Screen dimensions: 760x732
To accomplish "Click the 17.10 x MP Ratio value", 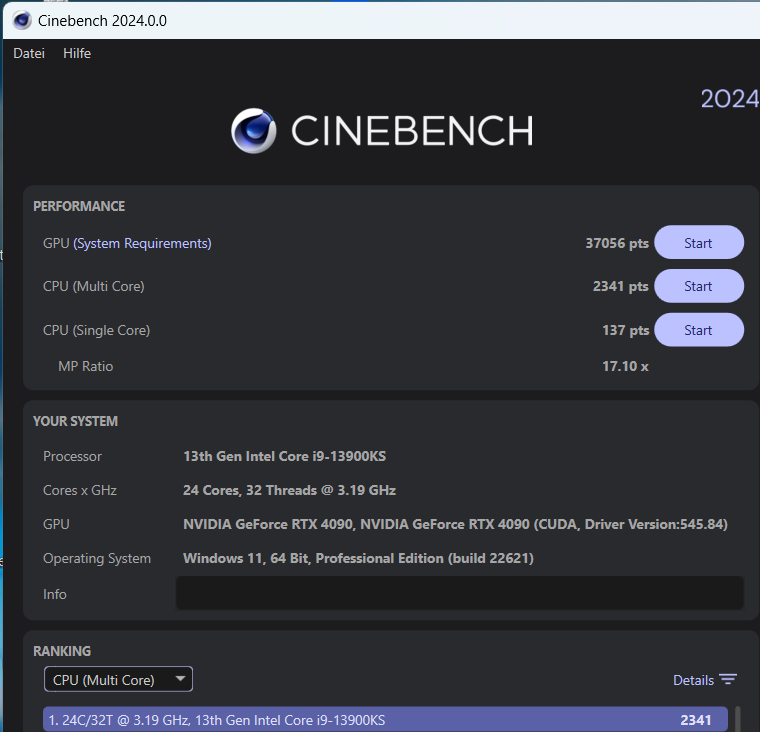I will (x=625, y=366).
